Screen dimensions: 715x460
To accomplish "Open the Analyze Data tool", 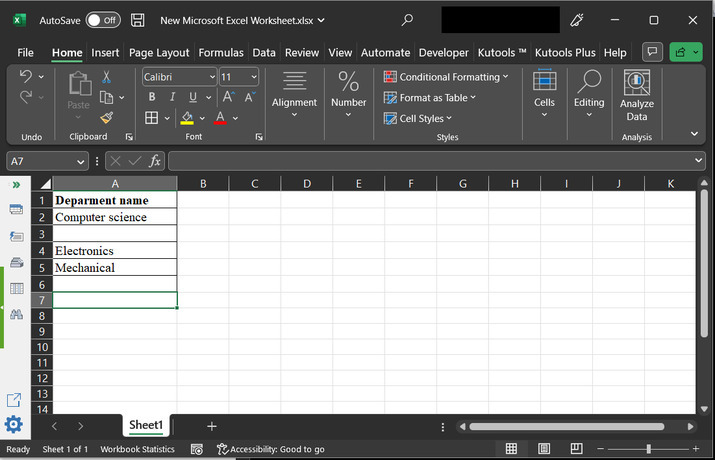I will pyautogui.click(x=636, y=97).
